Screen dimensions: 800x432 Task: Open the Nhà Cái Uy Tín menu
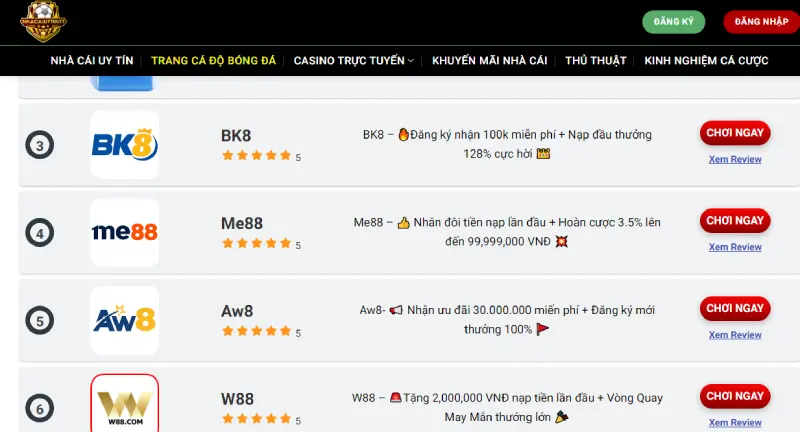tap(92, 61)
